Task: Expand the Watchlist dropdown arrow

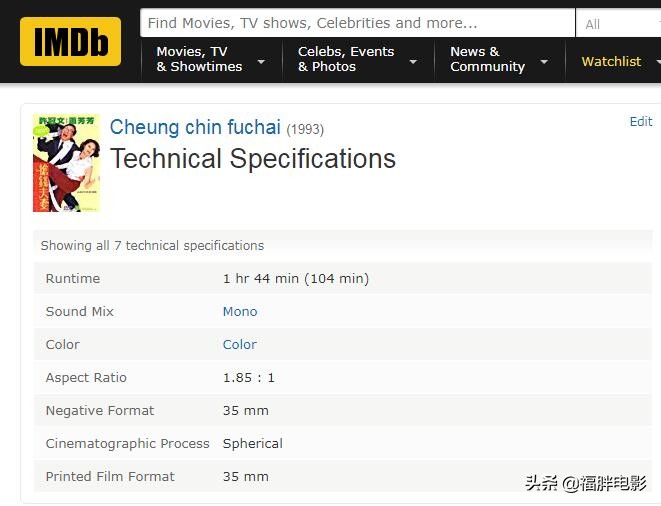Action: click(655, 61)
